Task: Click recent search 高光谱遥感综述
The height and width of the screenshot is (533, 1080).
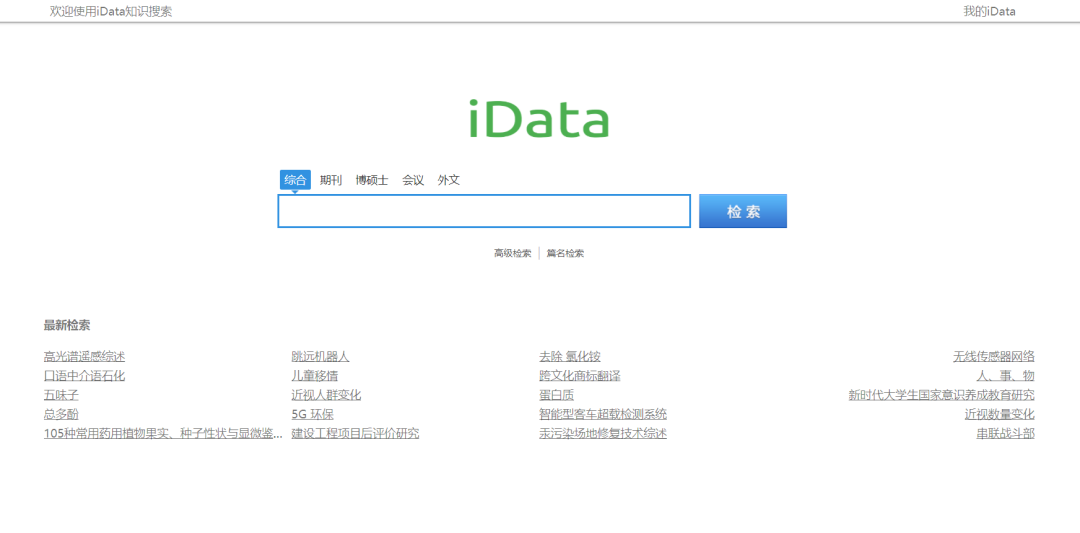Action: click(84, 357)
